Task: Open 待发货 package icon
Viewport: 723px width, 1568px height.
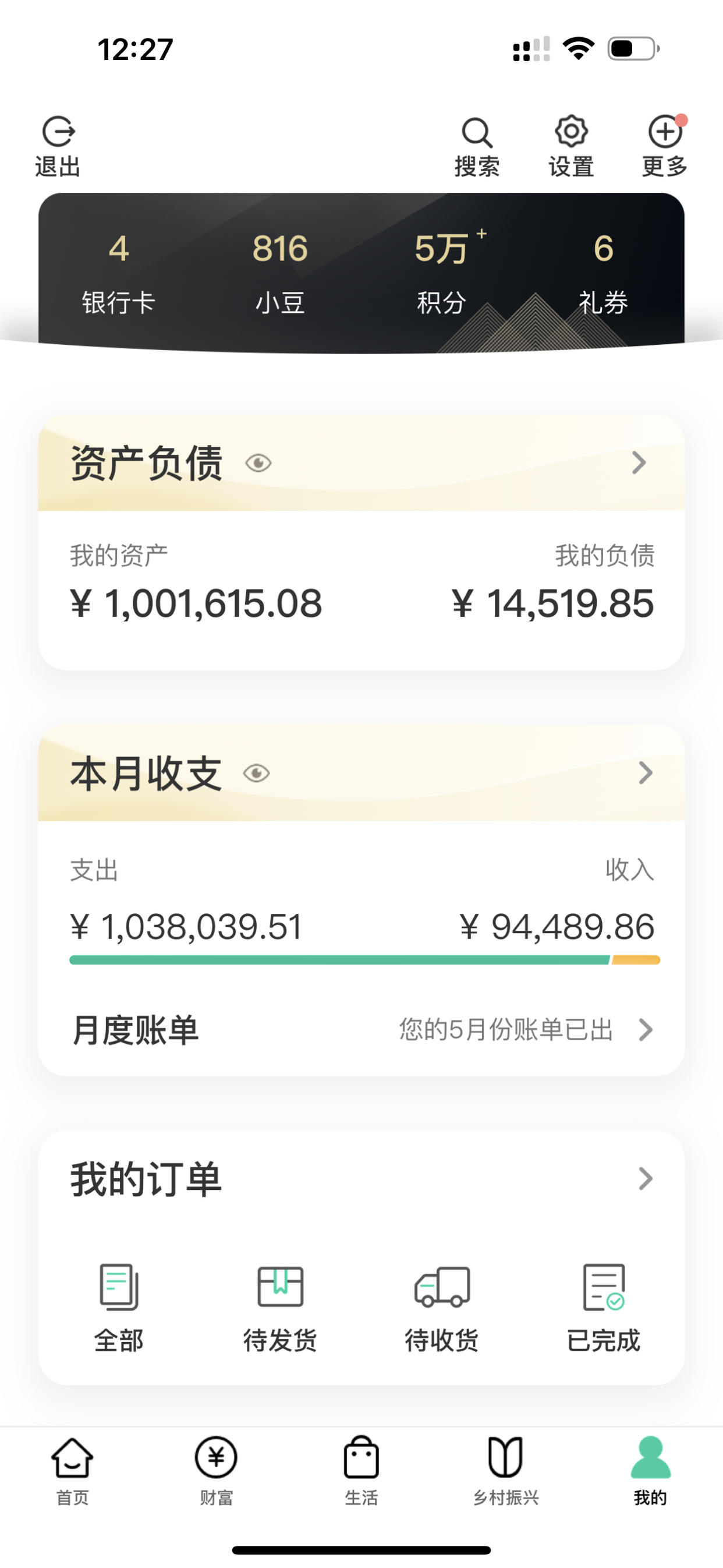Action: coord(280,1286)
